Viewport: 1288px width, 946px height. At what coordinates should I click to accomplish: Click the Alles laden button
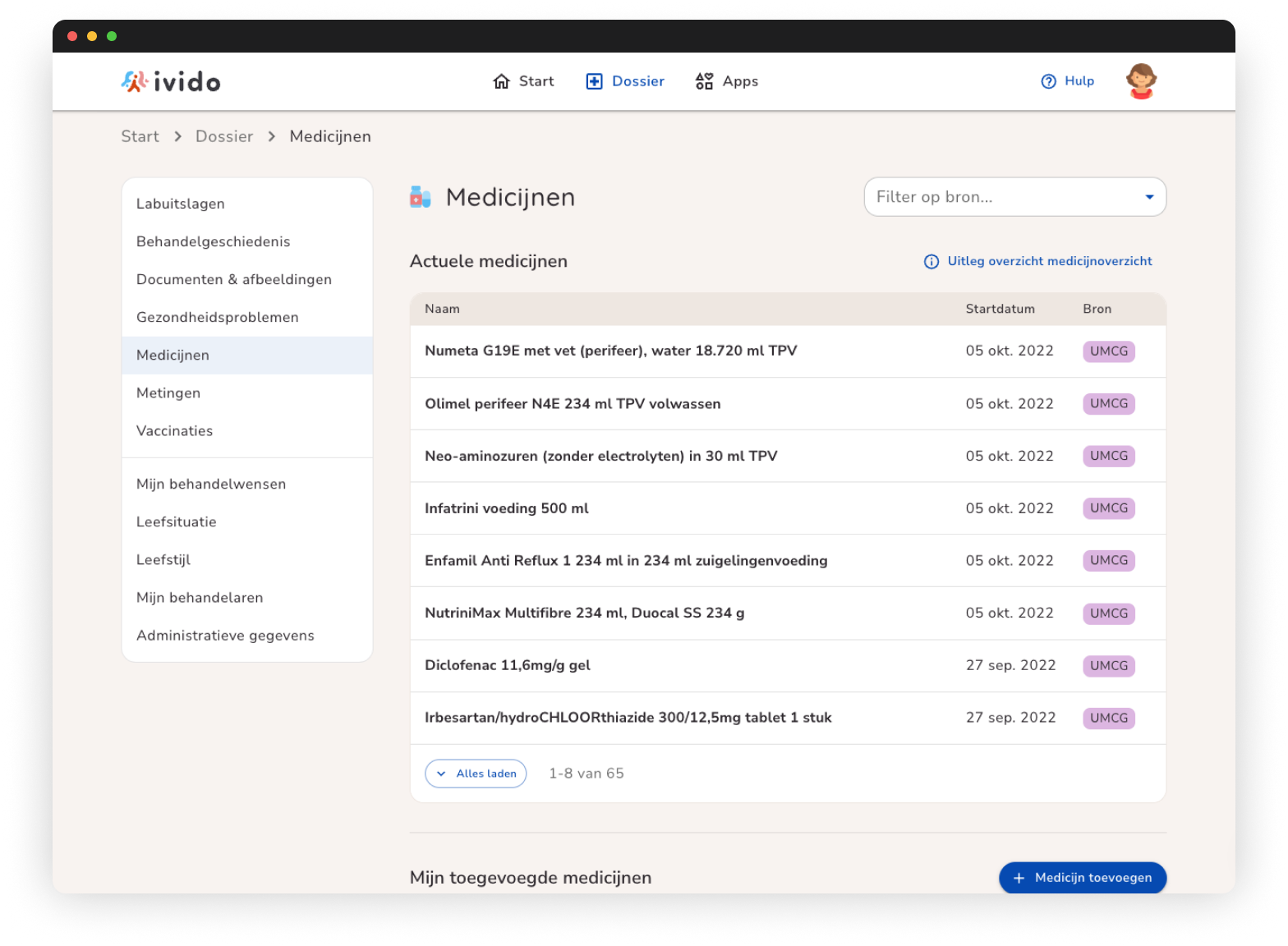pyautogui.click(x=476, y=774)
